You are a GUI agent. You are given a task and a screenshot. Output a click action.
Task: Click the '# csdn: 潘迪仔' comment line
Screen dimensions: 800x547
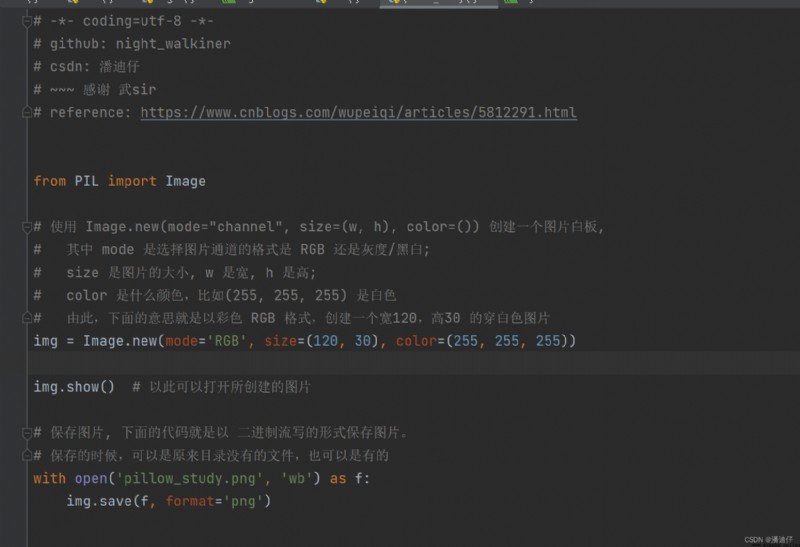87,67
